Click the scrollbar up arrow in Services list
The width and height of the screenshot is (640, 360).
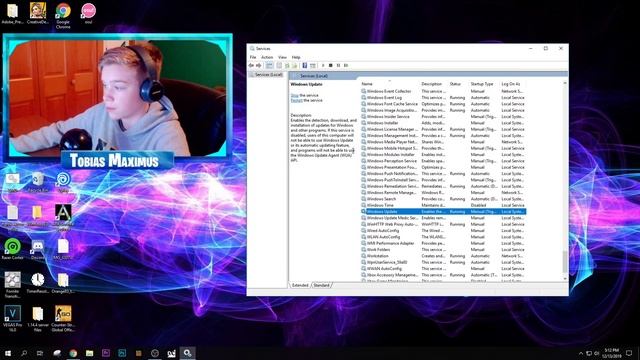pos(565,83)
